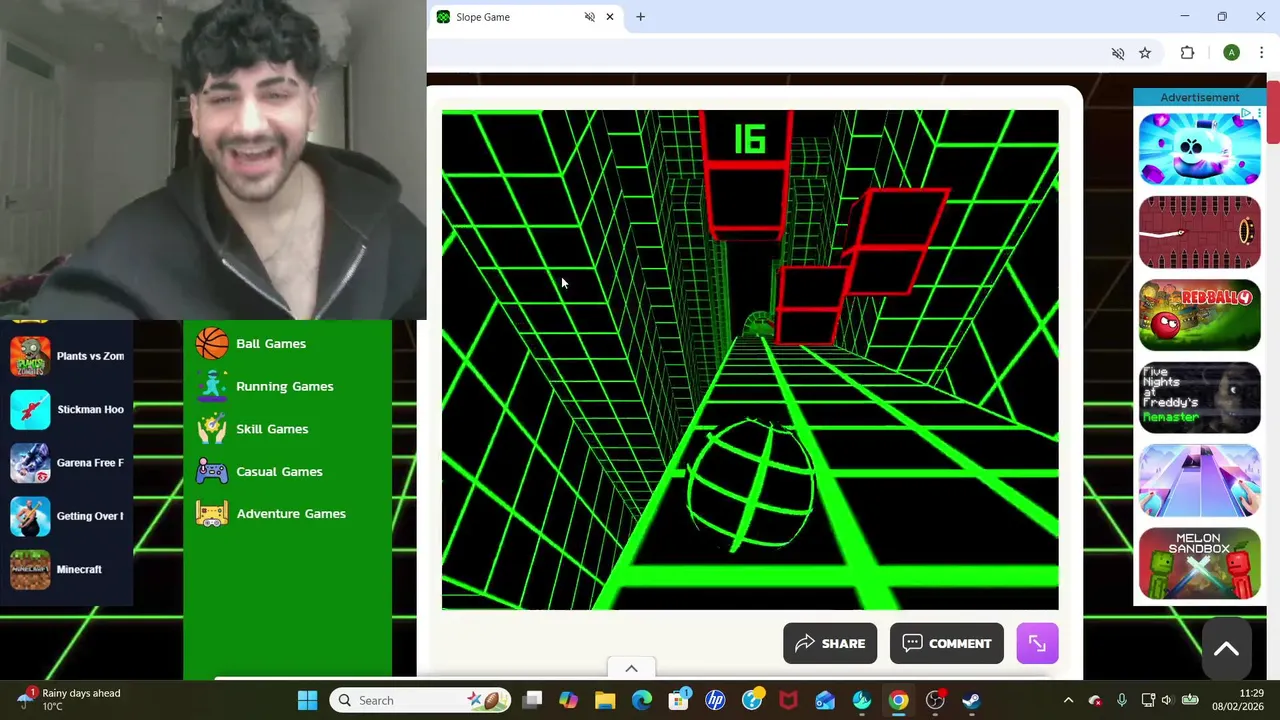Bookmark this page with the star icon
The height and width of the screenshot is (720, 1280).
1145,53
